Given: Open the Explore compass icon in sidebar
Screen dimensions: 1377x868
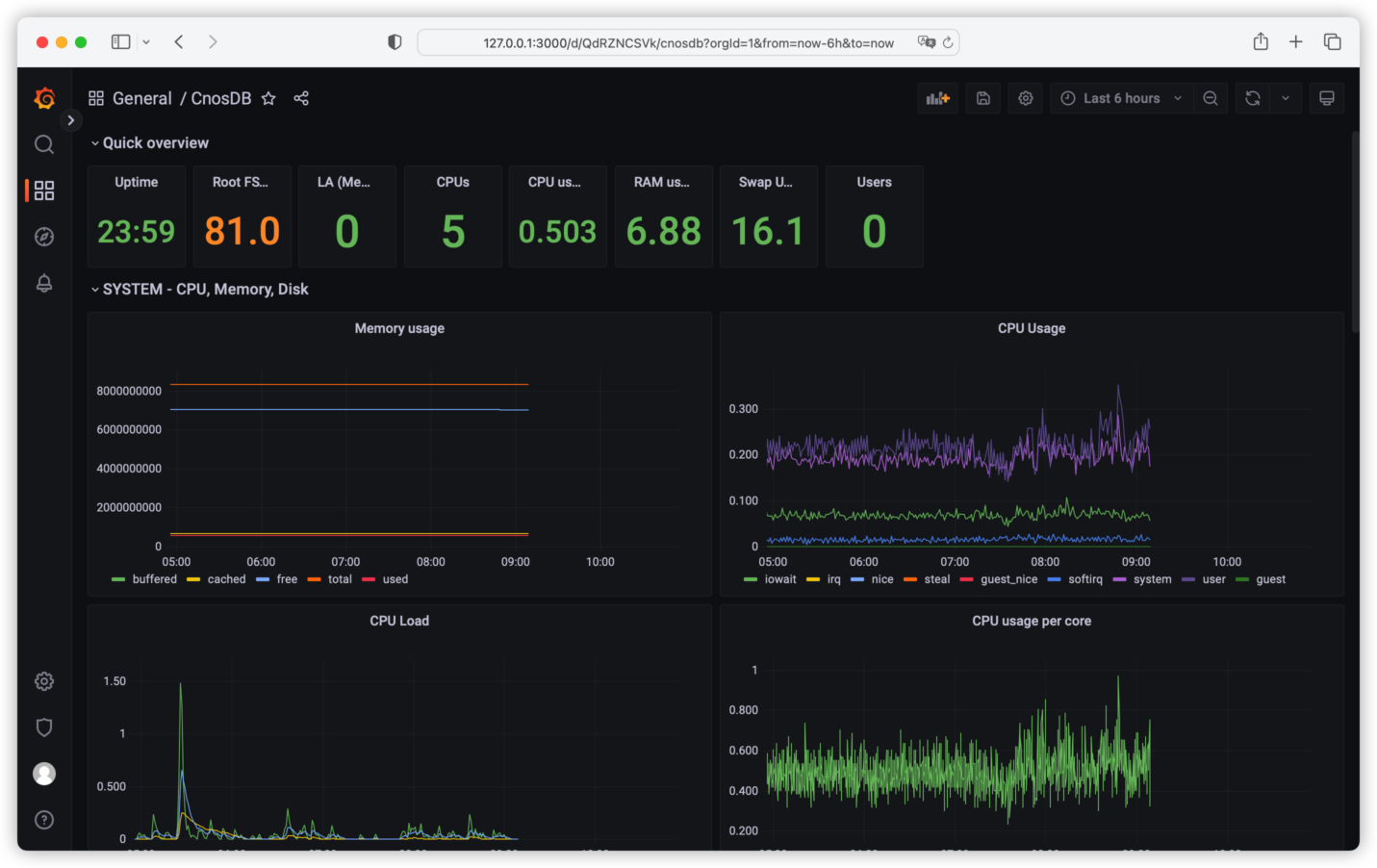Looking at the screenshot, I should [x=44, y=237].
